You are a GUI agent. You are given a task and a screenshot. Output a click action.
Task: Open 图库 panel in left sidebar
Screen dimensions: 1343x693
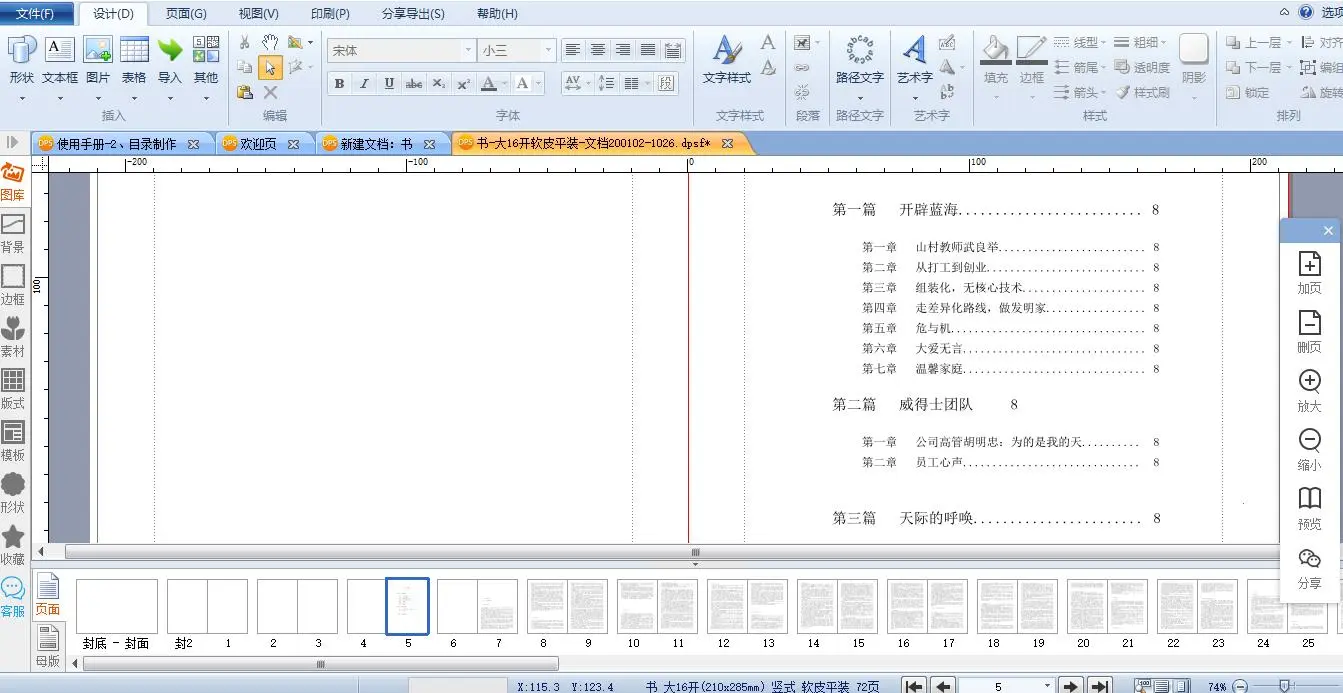click(13, 181)
